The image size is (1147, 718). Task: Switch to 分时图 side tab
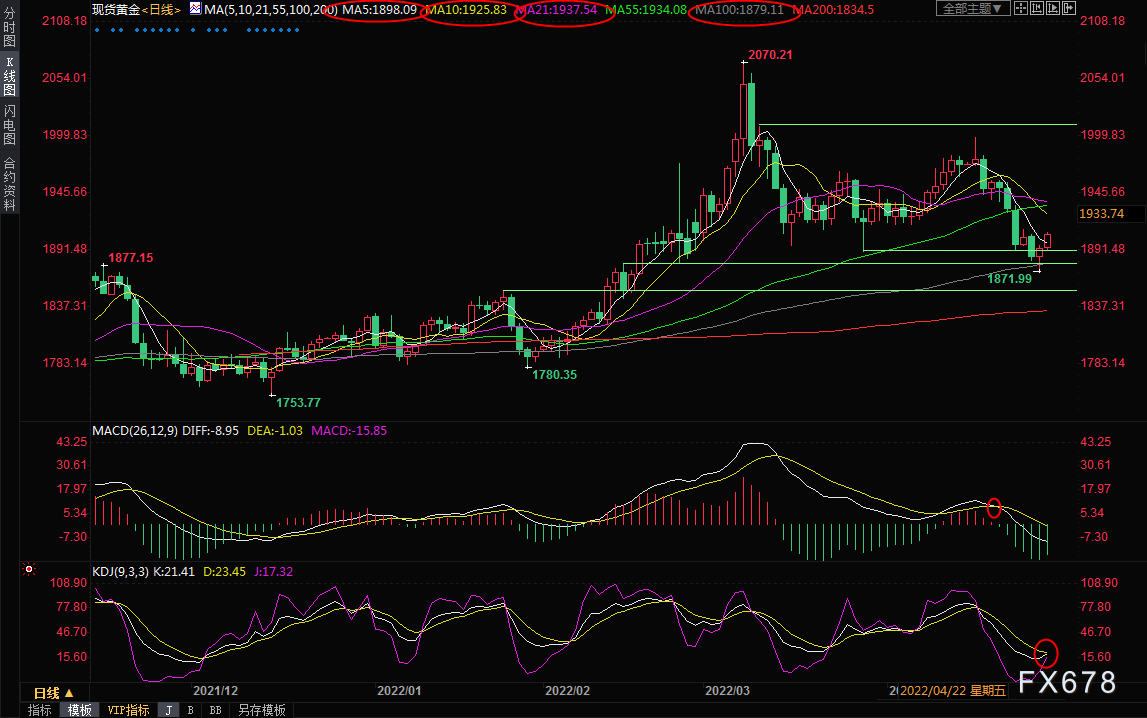click(x=9, y=30)
